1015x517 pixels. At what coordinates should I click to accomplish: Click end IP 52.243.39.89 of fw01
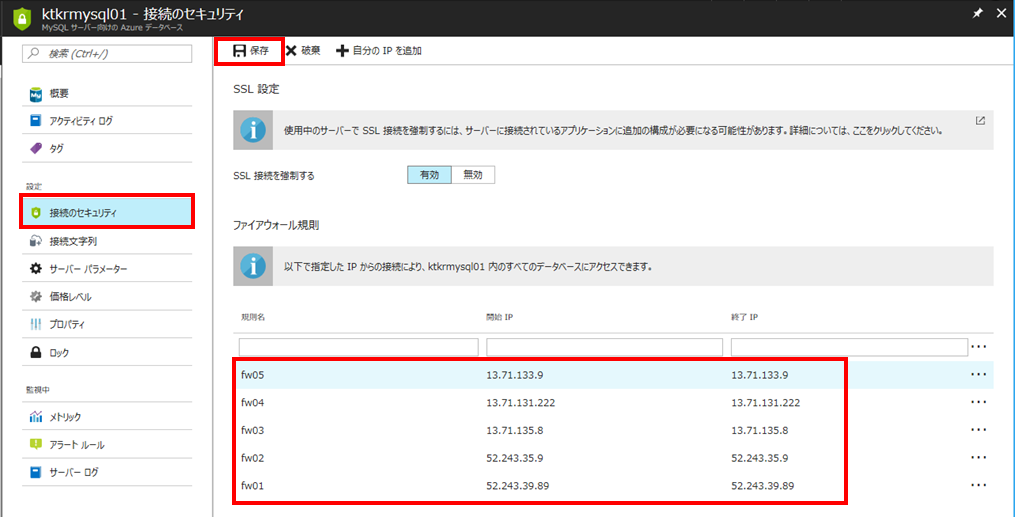(x=763, y=485)
